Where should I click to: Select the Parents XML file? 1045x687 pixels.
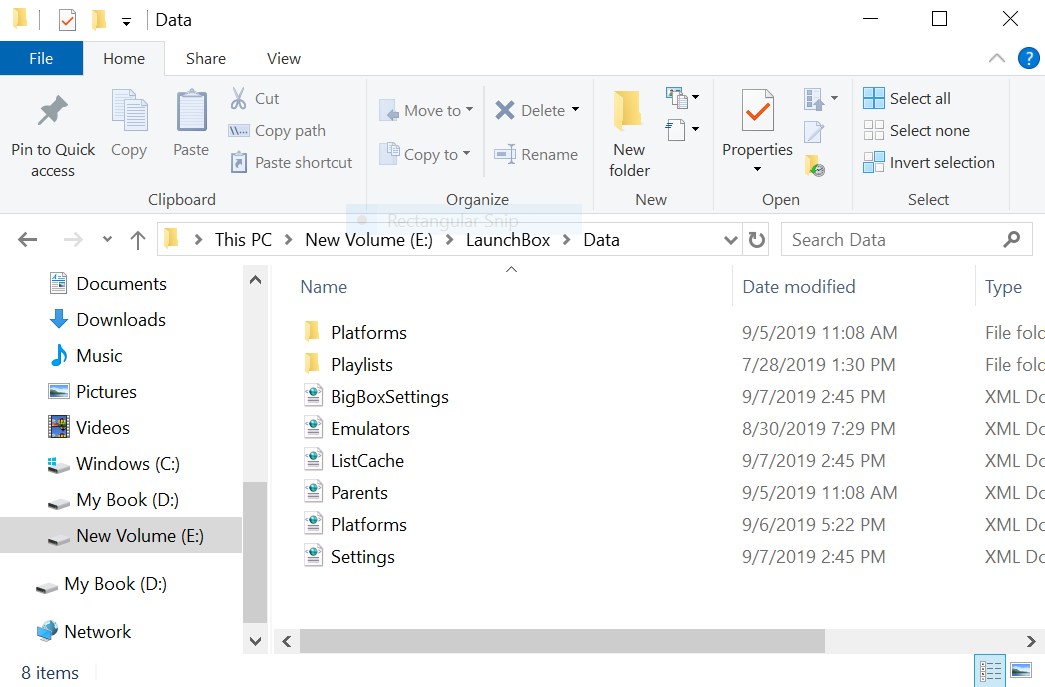point(346,492)
